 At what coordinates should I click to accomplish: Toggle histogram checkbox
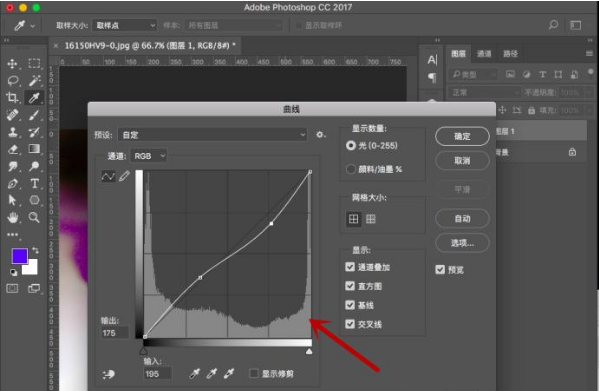point(350,286)
